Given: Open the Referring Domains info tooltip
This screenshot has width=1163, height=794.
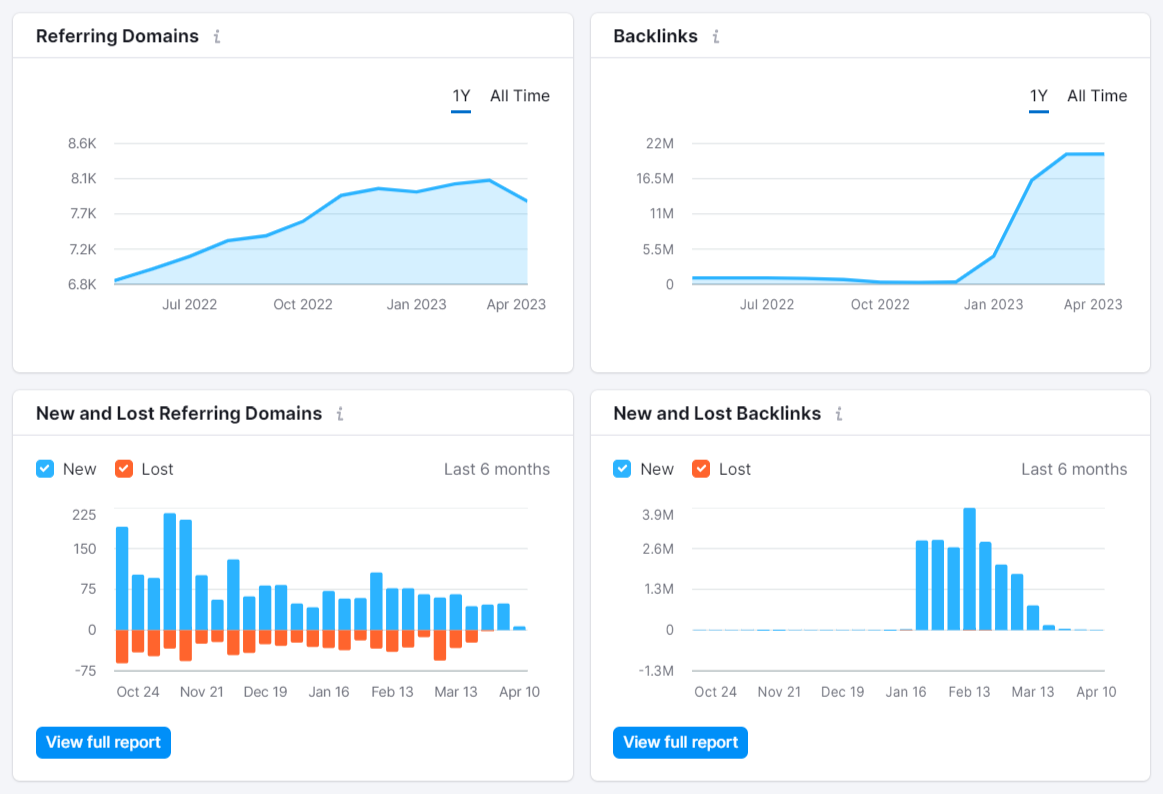Looking at the screenshot, I should [x=218, y=36].
